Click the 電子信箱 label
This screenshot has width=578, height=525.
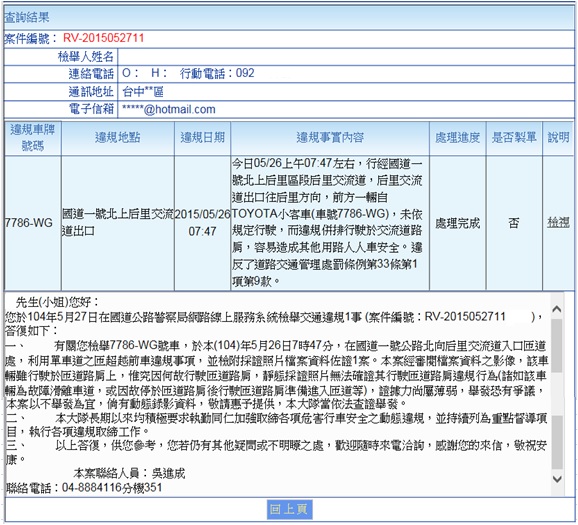click(x=91, y=109)
